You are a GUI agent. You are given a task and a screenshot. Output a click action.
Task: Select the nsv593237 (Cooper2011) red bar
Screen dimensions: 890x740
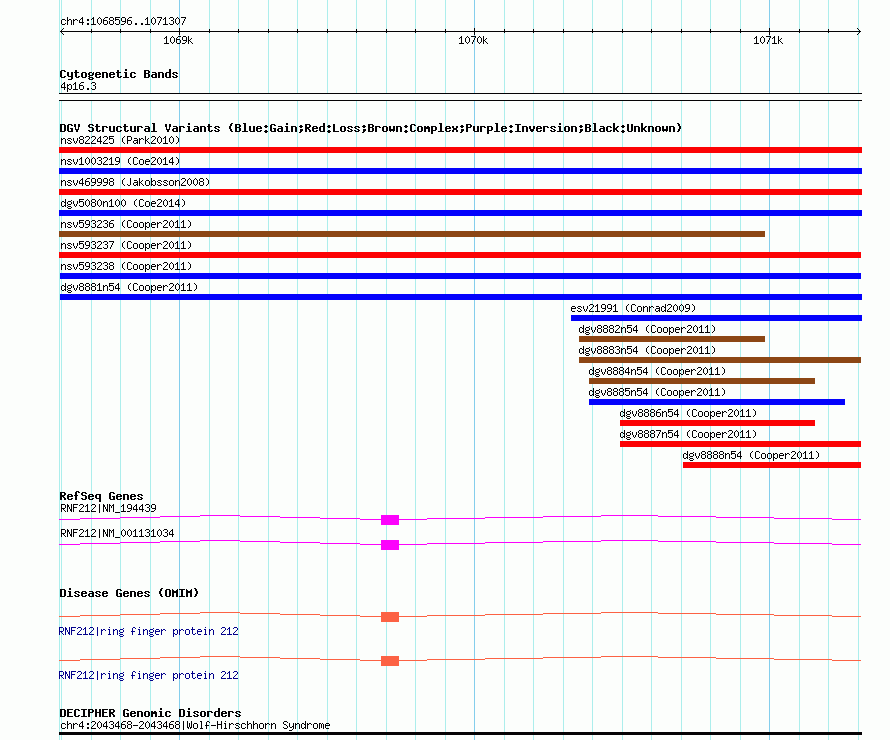[x=460, y=255]
